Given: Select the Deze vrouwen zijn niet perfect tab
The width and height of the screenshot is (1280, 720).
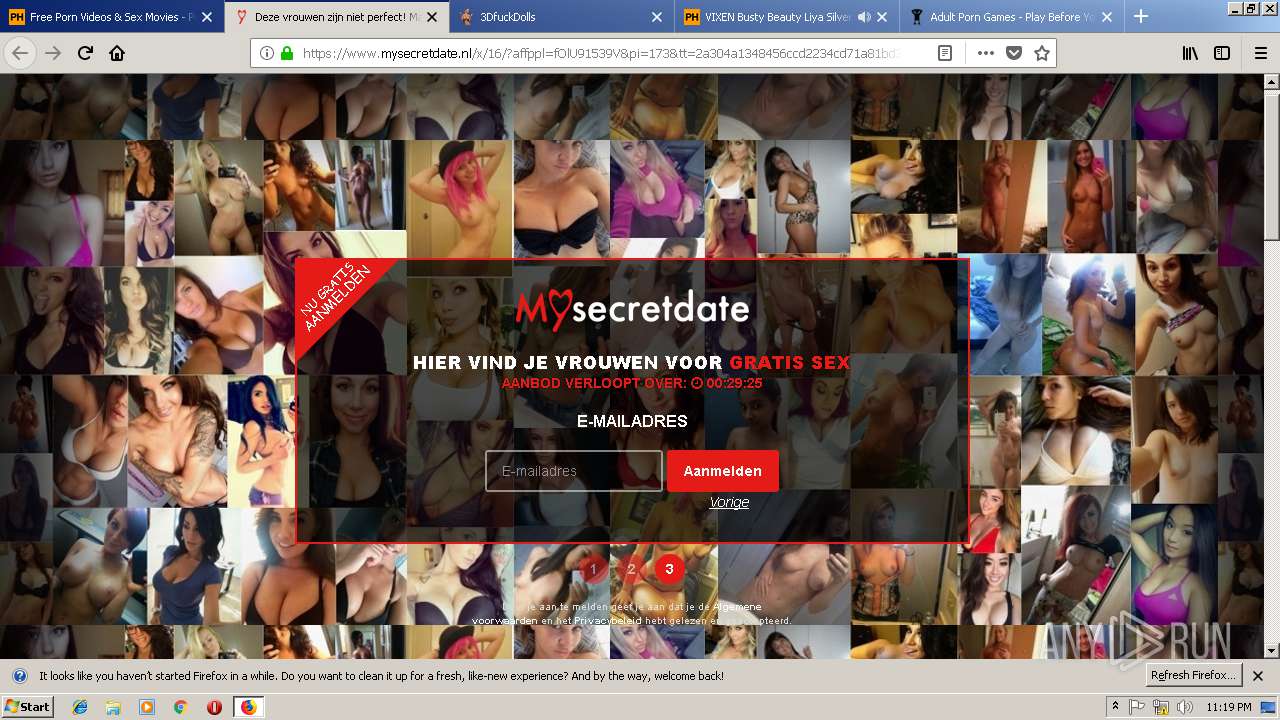Looking at the screenshot, I should tap(336, 17).
